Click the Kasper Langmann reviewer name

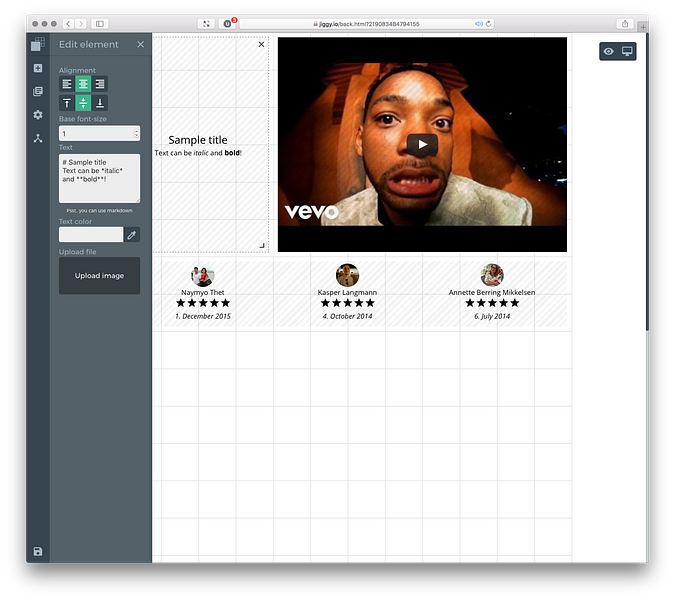tap(347, 292)
